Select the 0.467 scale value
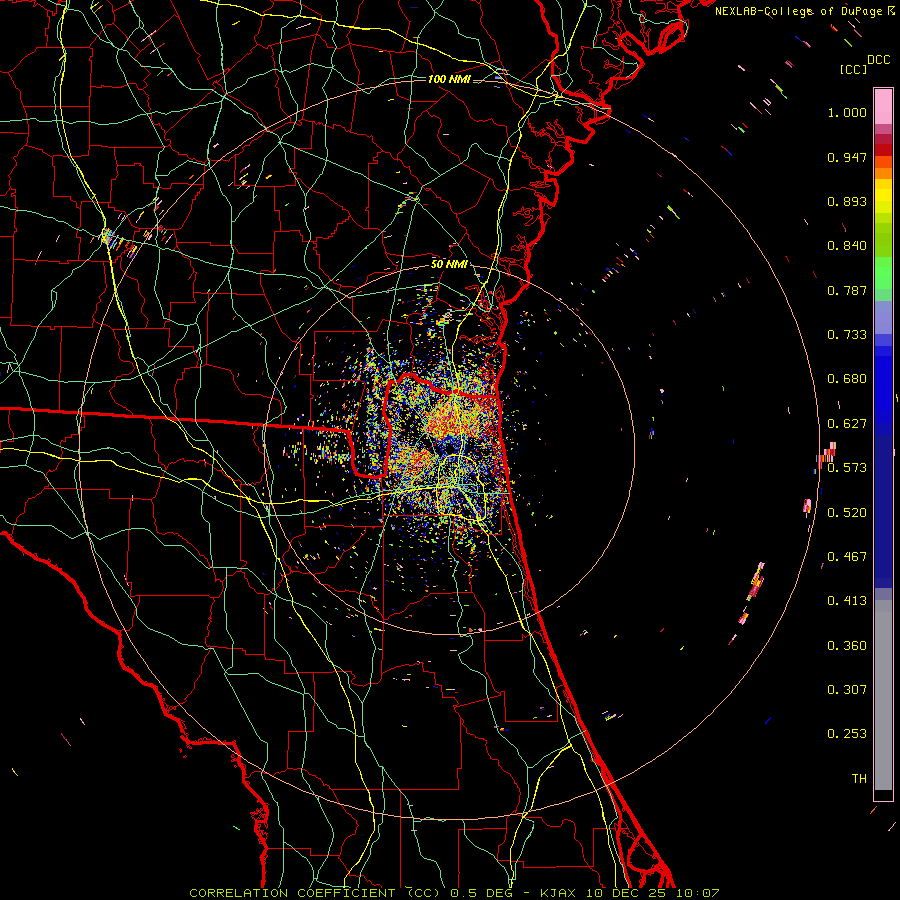 click(x=847, y=557)
